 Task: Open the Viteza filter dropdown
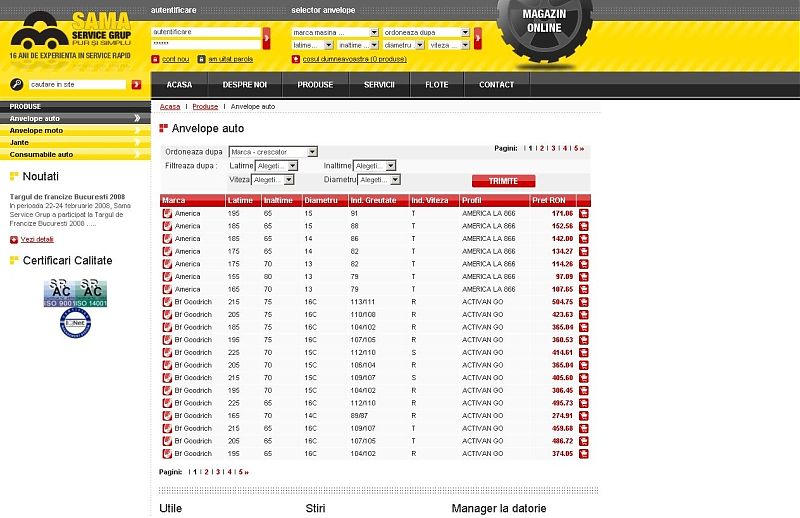tap(272, 180)
